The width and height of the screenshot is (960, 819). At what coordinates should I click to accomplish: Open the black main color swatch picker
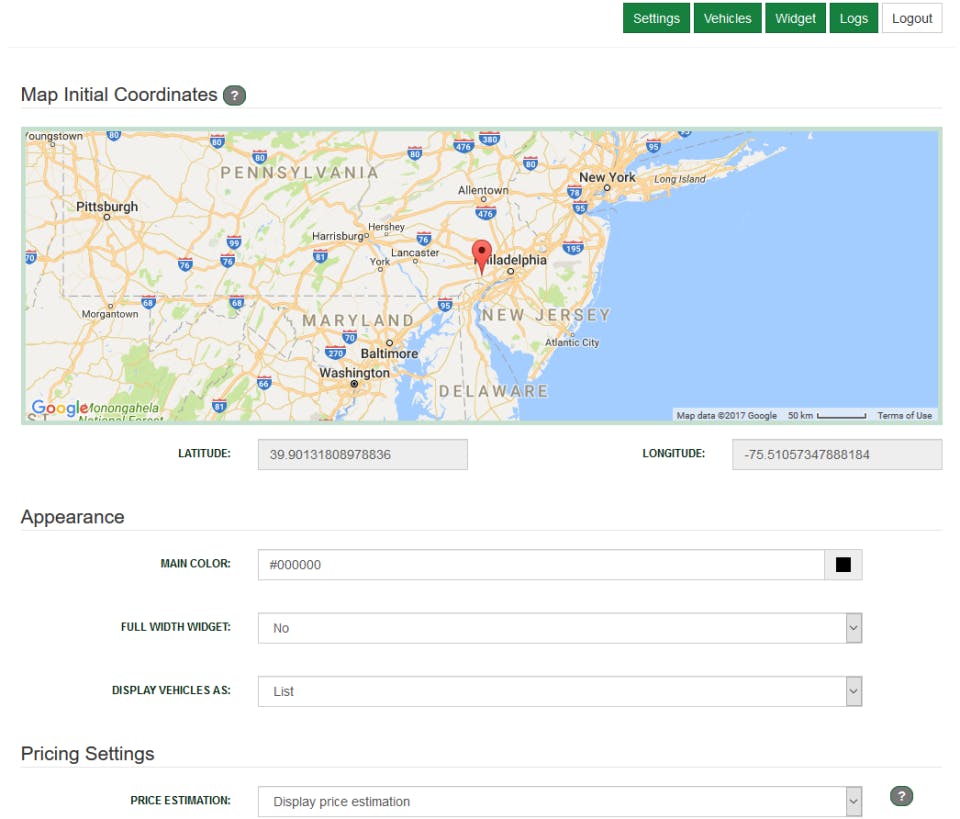843,564
